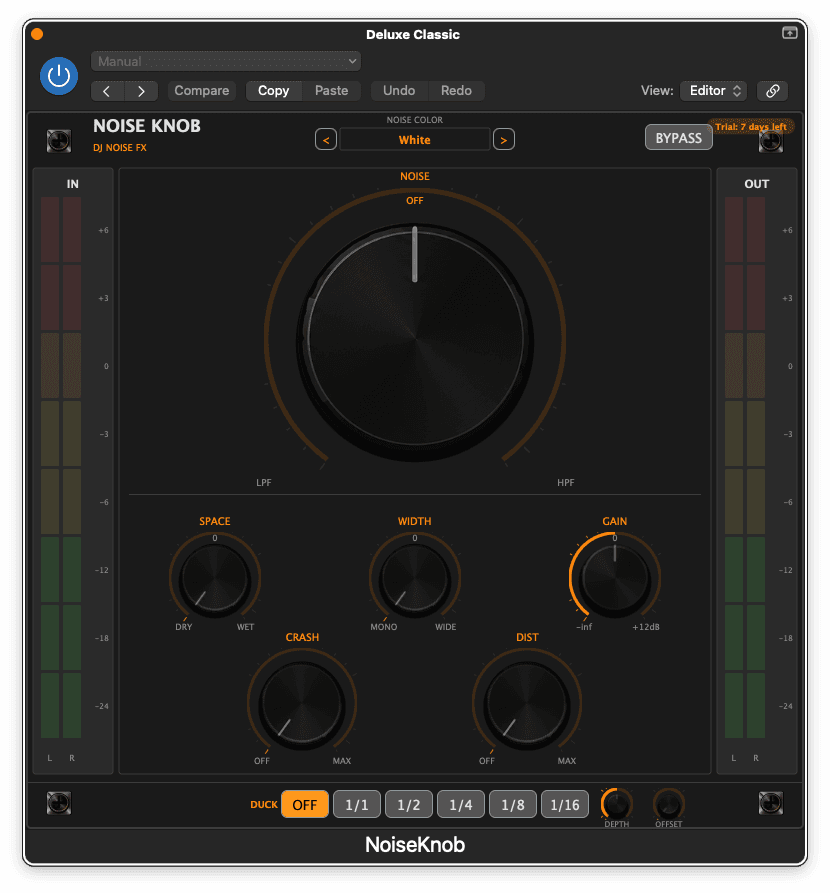
Task: Click the small OFFSET knob
Action: coord(668,804)
